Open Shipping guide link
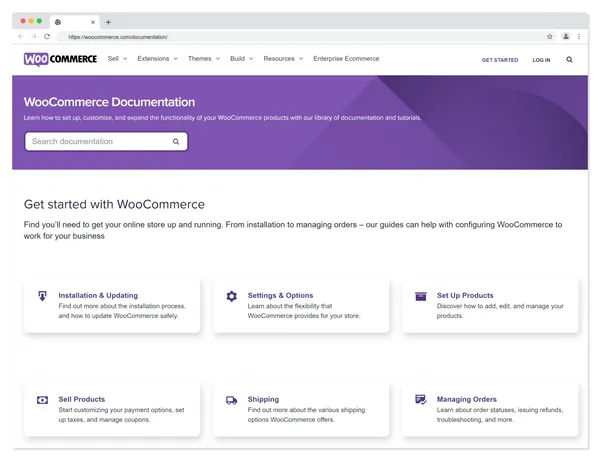The height and width of the screenshot is (460, 600). (263, 399)
